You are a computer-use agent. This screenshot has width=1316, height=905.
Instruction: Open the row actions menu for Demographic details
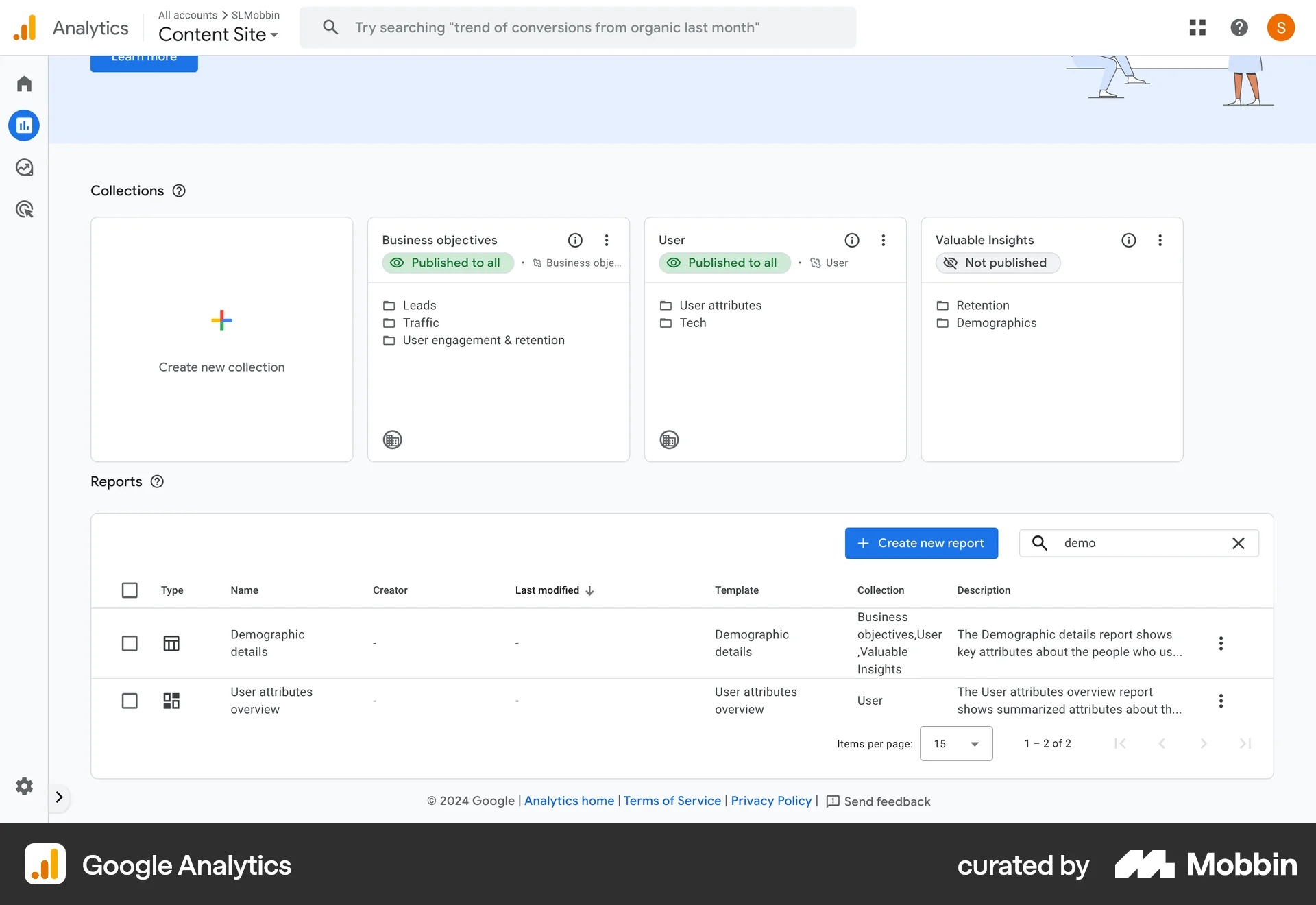point(1220,643)
